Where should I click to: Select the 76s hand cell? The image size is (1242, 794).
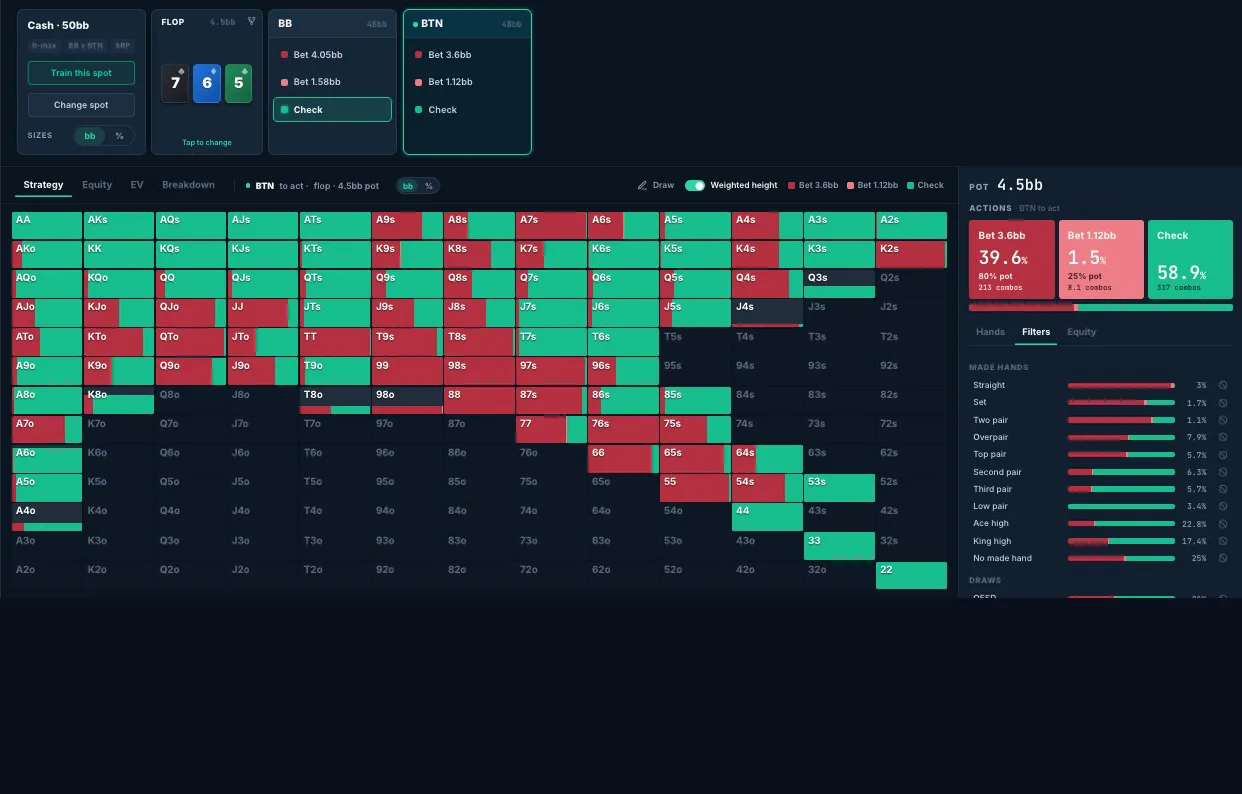pos(623,429)
